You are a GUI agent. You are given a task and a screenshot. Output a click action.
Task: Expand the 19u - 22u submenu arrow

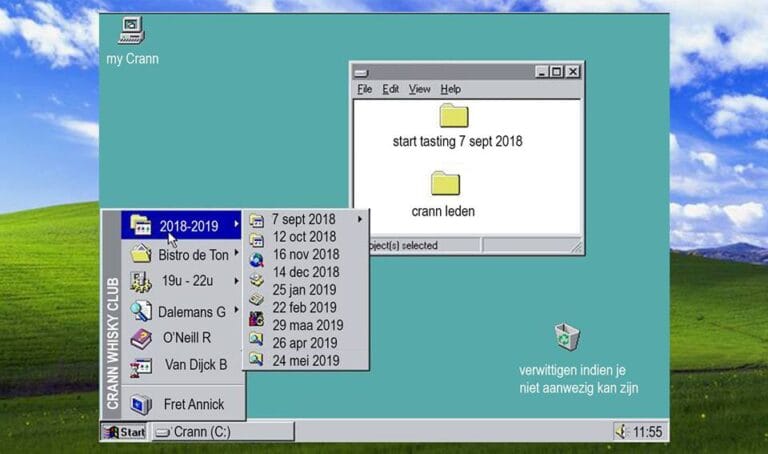coord(236,281)
